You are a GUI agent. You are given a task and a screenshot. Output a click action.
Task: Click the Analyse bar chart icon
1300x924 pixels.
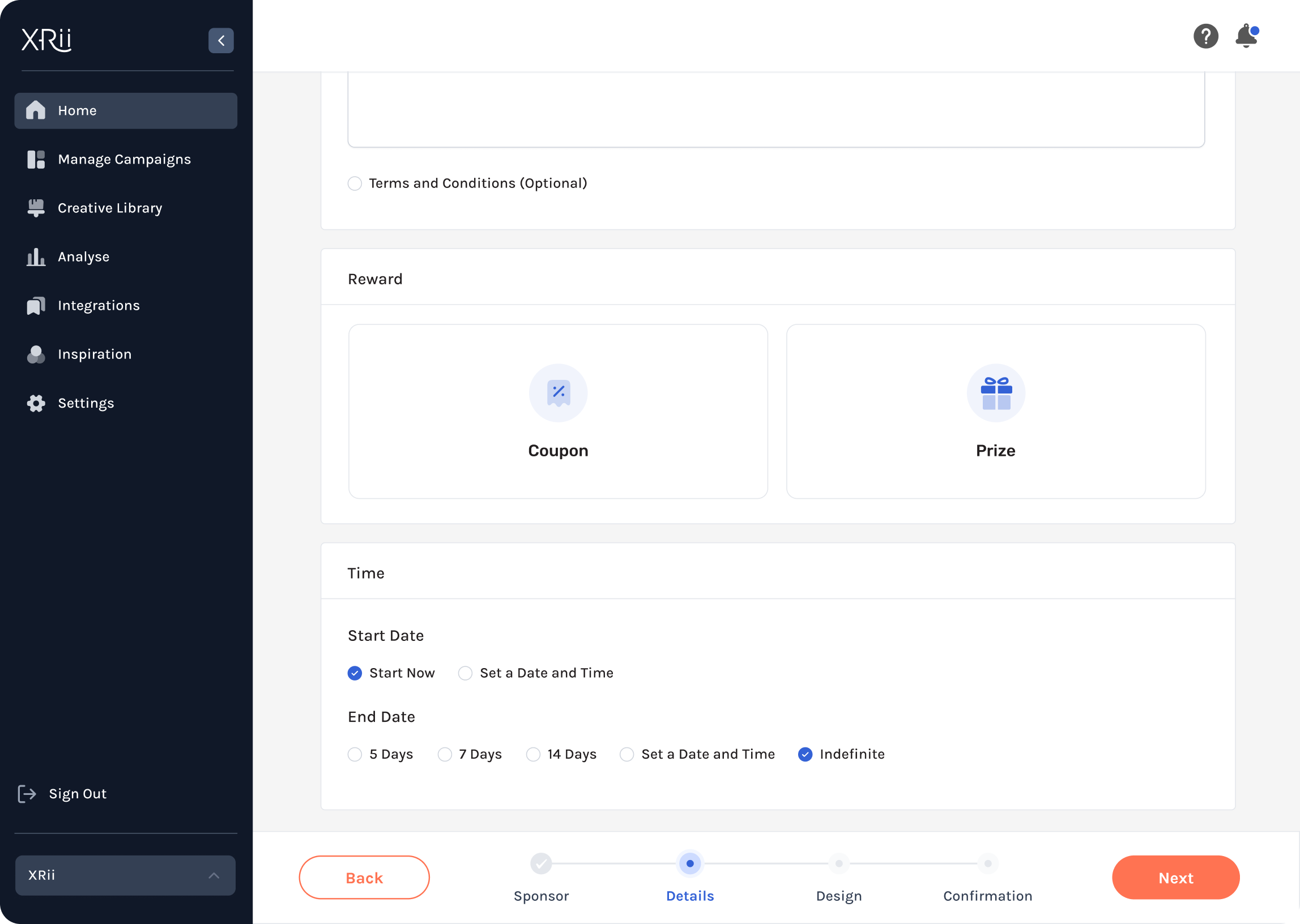[36, 257]
